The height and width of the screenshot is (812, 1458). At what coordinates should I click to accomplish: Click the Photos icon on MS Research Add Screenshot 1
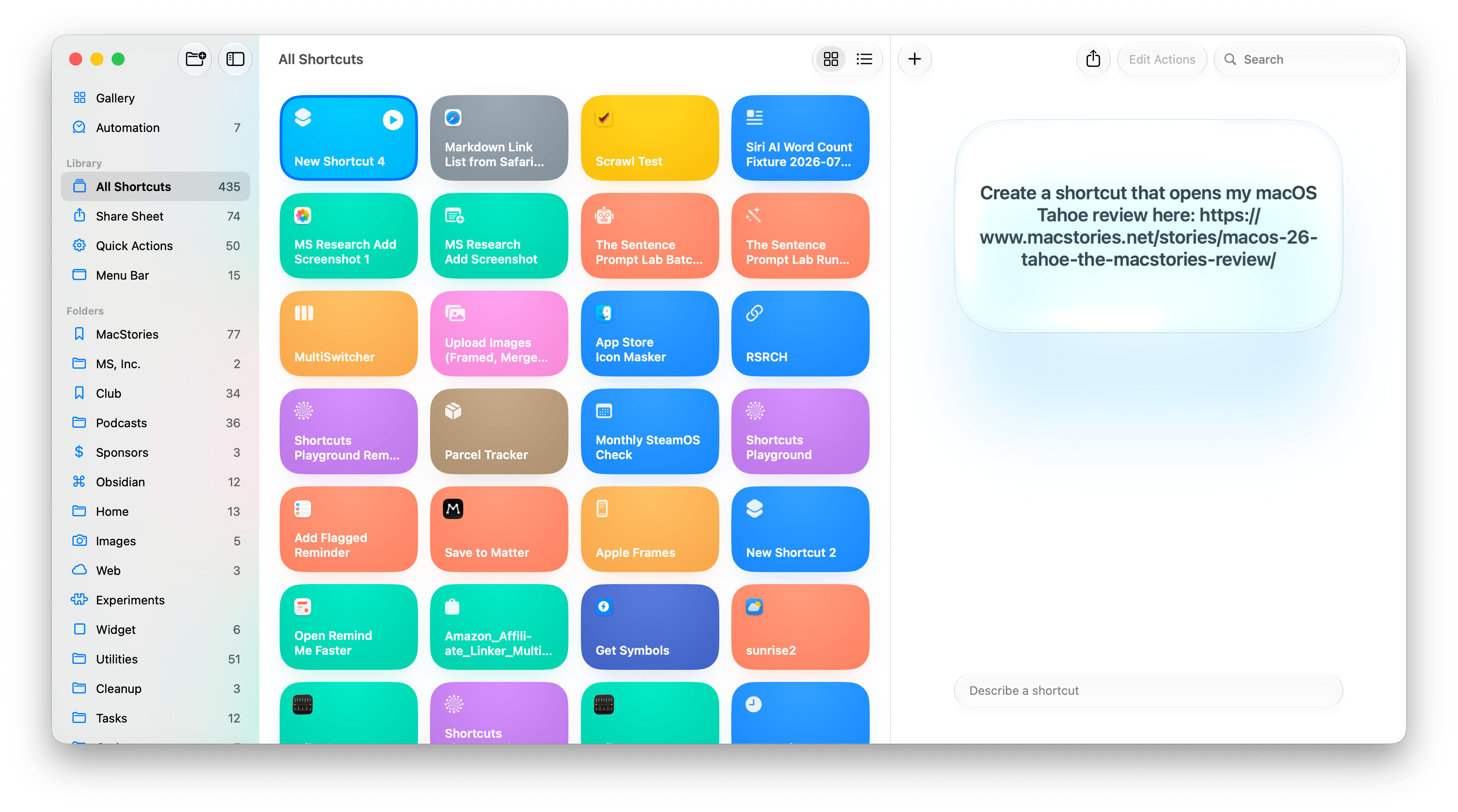point(303,215)
